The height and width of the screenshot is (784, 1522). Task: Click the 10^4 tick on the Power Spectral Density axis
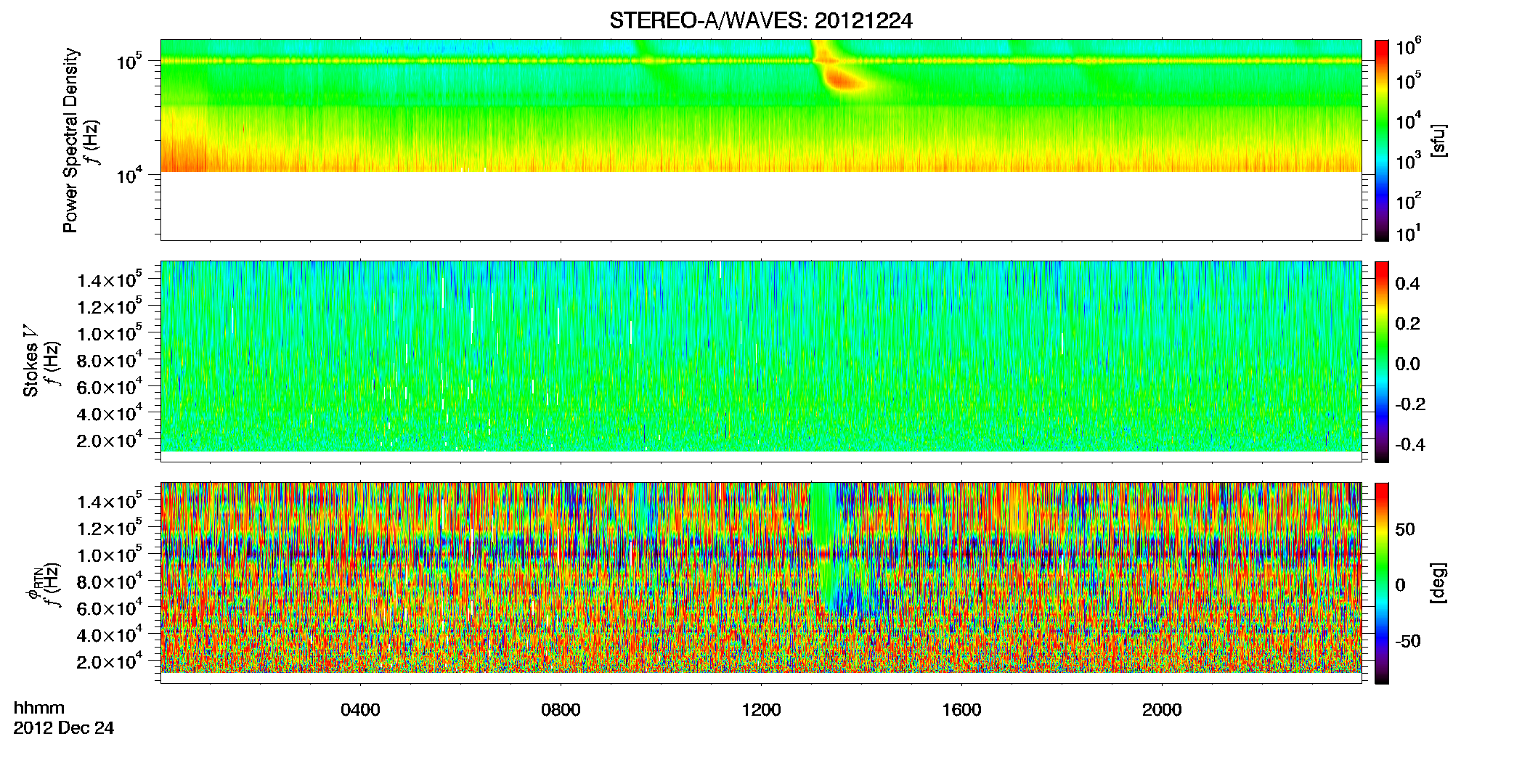tap(128, 175)
